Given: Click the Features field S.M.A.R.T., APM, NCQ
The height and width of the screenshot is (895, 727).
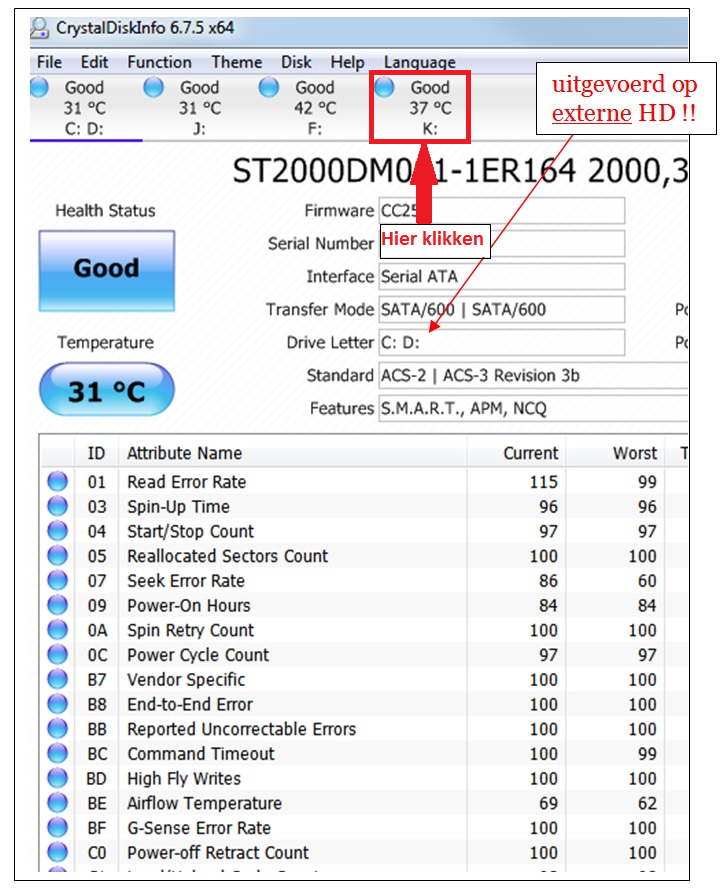Looking at the screenshot, I should 533,409.
